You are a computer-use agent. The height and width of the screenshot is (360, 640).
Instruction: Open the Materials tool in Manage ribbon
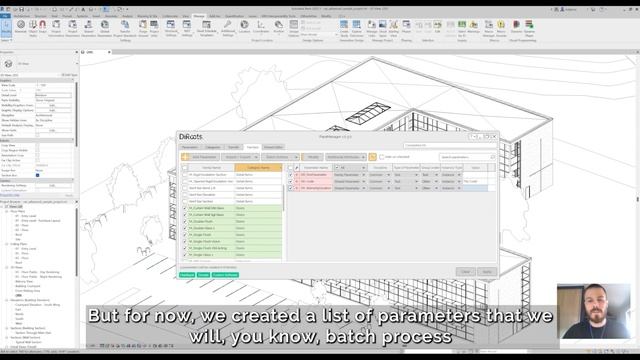point(20,28)
